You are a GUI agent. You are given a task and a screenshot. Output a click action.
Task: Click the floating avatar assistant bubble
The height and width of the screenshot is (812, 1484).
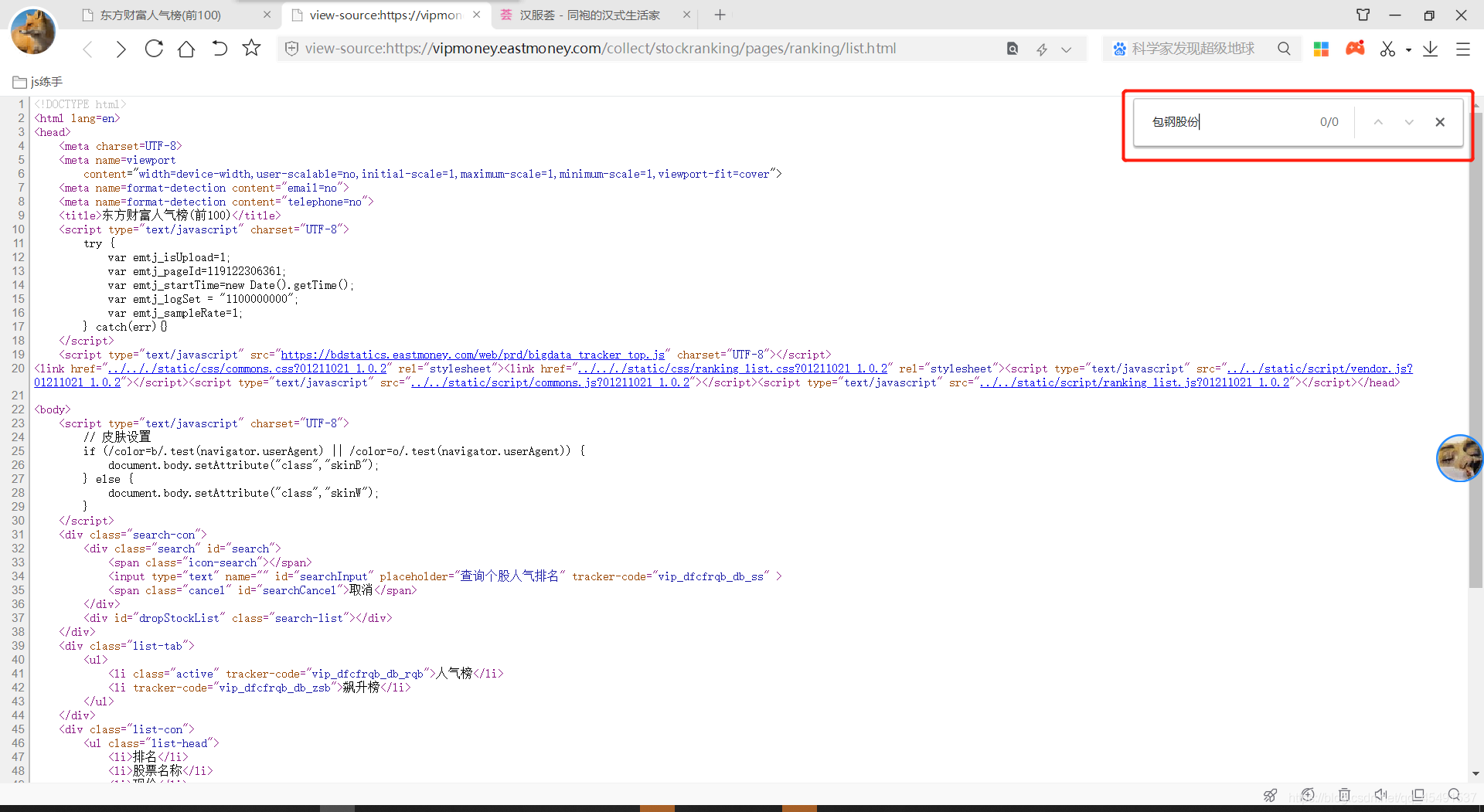pos(1459,458)
